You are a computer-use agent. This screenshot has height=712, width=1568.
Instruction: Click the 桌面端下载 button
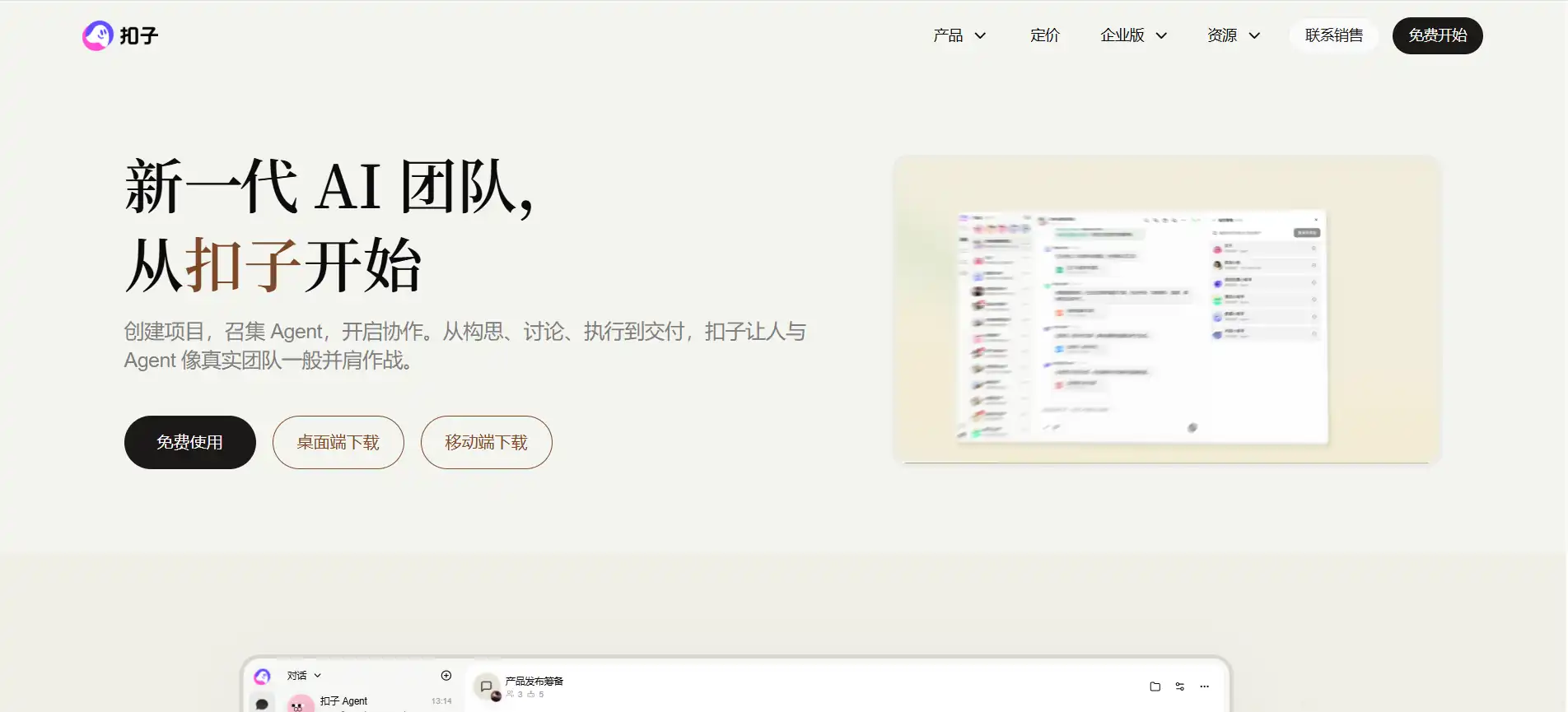338,442
